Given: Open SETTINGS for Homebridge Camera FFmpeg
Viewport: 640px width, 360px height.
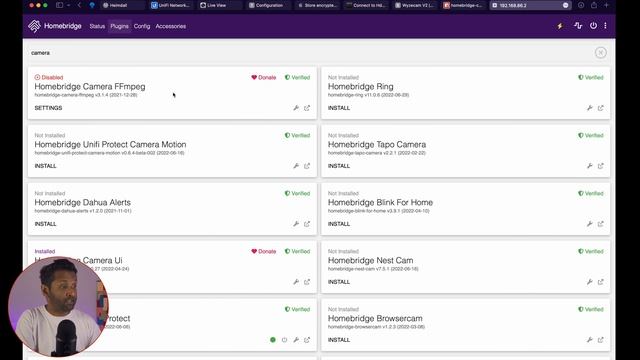Looking at the screenshot, I should [48, 108].
